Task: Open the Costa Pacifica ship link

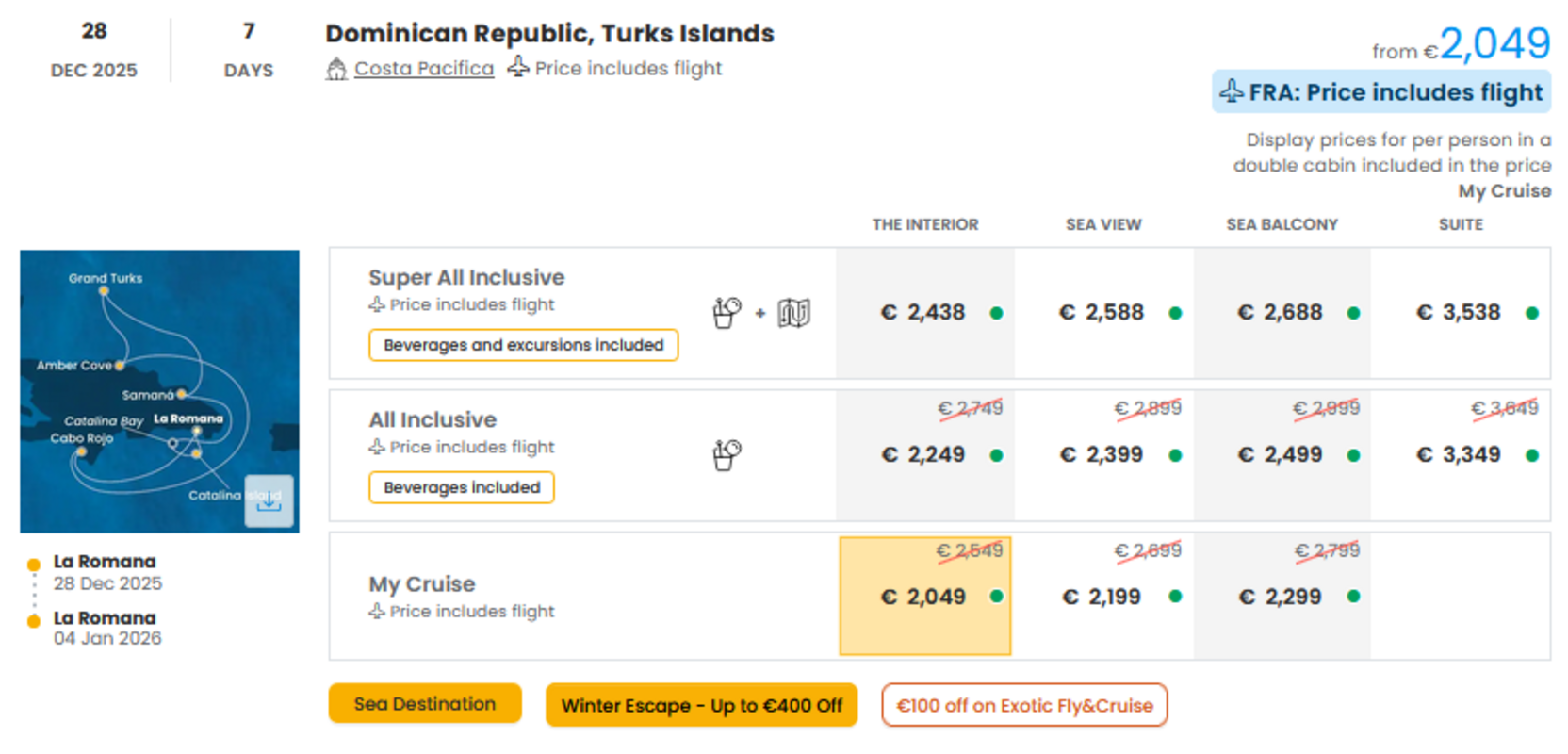Action: pyautogui.click(x=424, y=69)
